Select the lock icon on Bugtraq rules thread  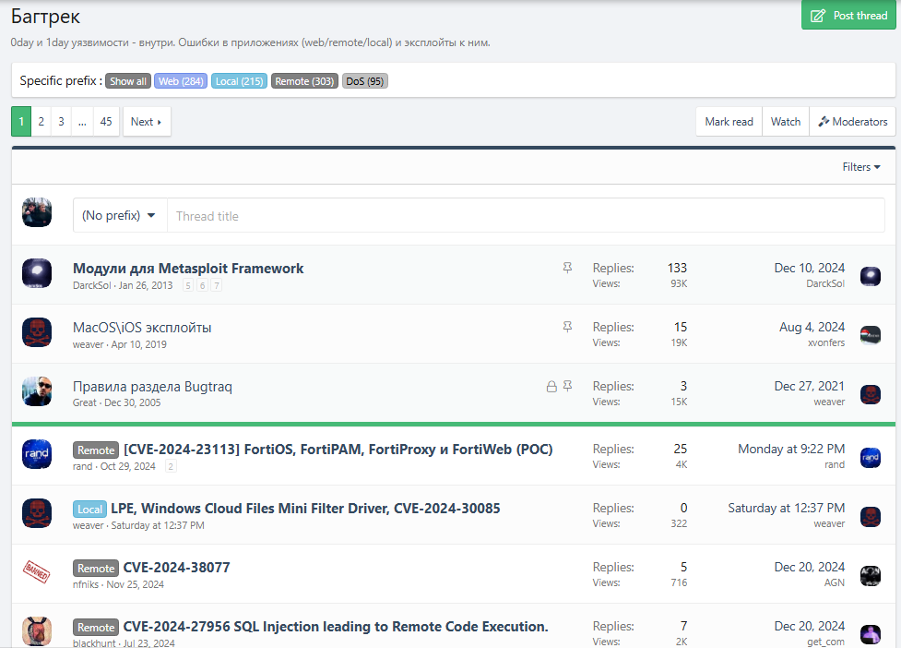pyautogui.click(x=551, y=386)
